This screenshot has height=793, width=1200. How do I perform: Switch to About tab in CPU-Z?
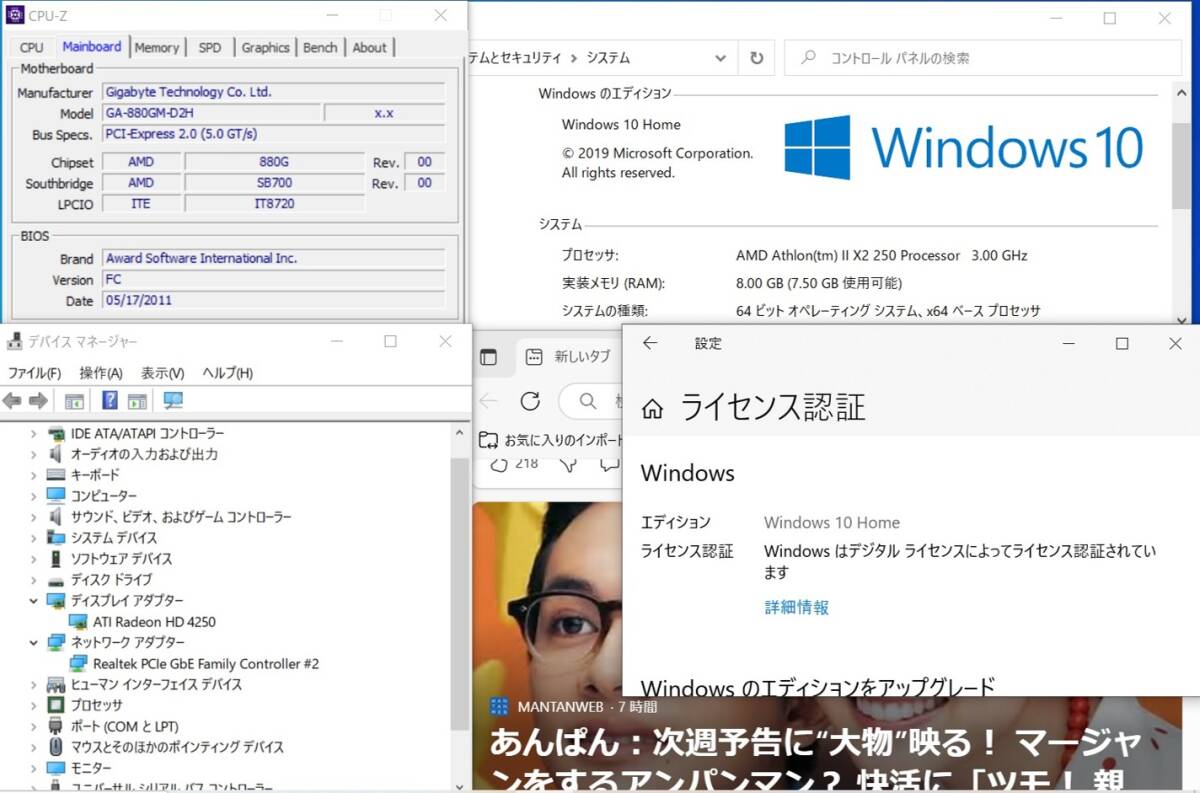369,47
